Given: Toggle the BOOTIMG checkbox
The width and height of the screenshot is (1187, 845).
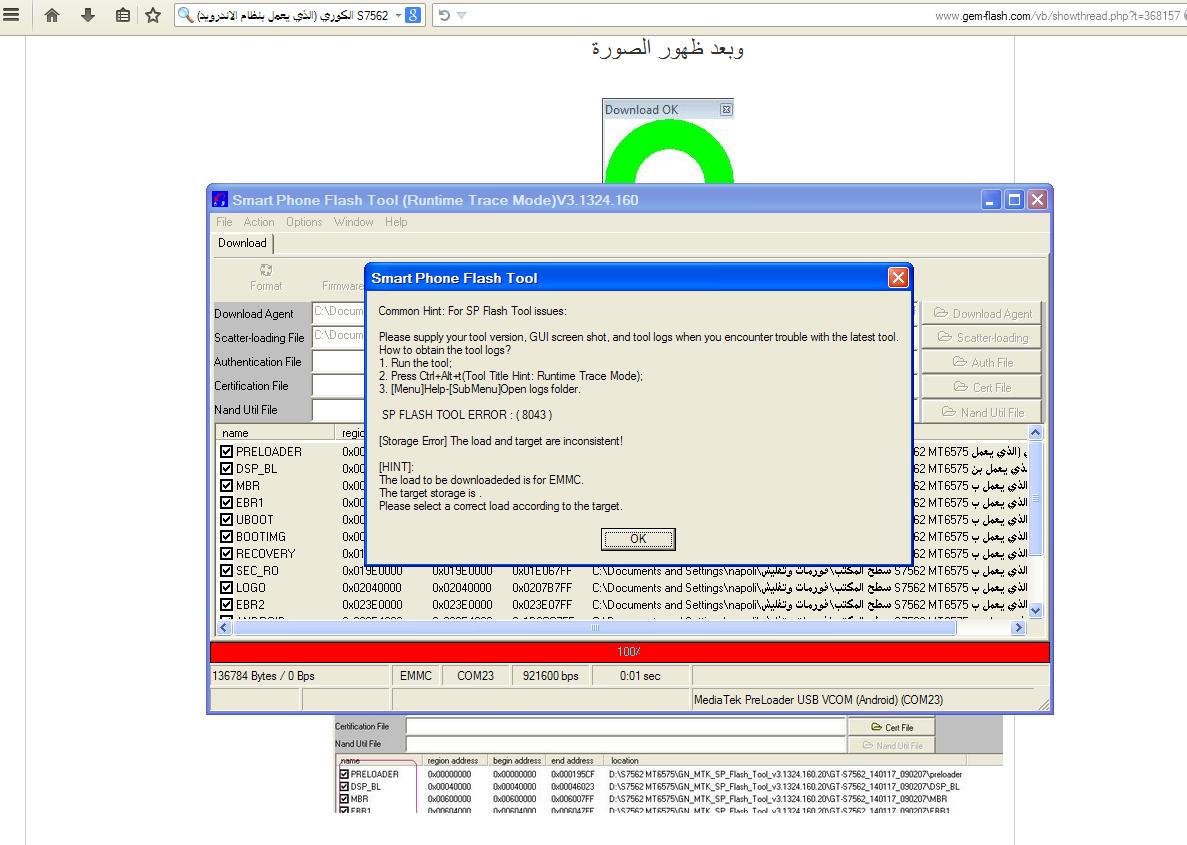Looking at the screenshot, I should pos(226,537).
